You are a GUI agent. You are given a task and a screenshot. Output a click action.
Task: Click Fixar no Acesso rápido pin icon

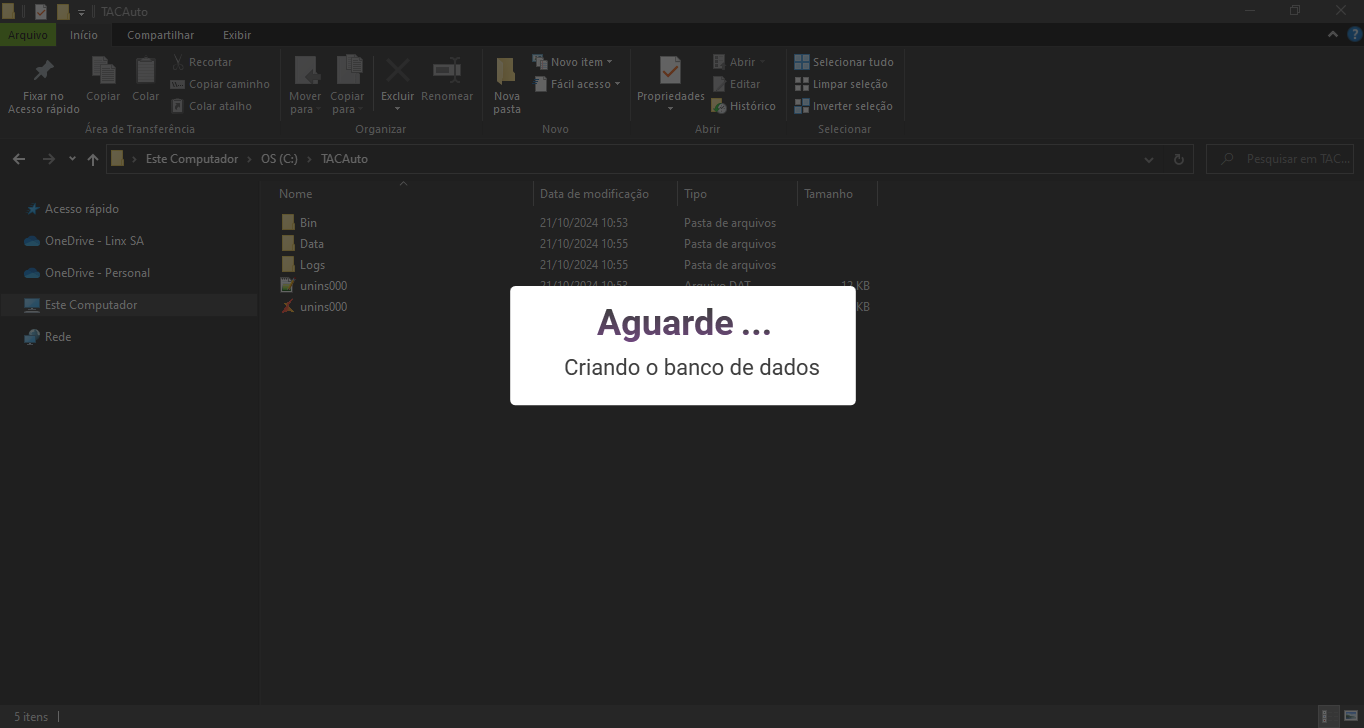coord(43,72)
